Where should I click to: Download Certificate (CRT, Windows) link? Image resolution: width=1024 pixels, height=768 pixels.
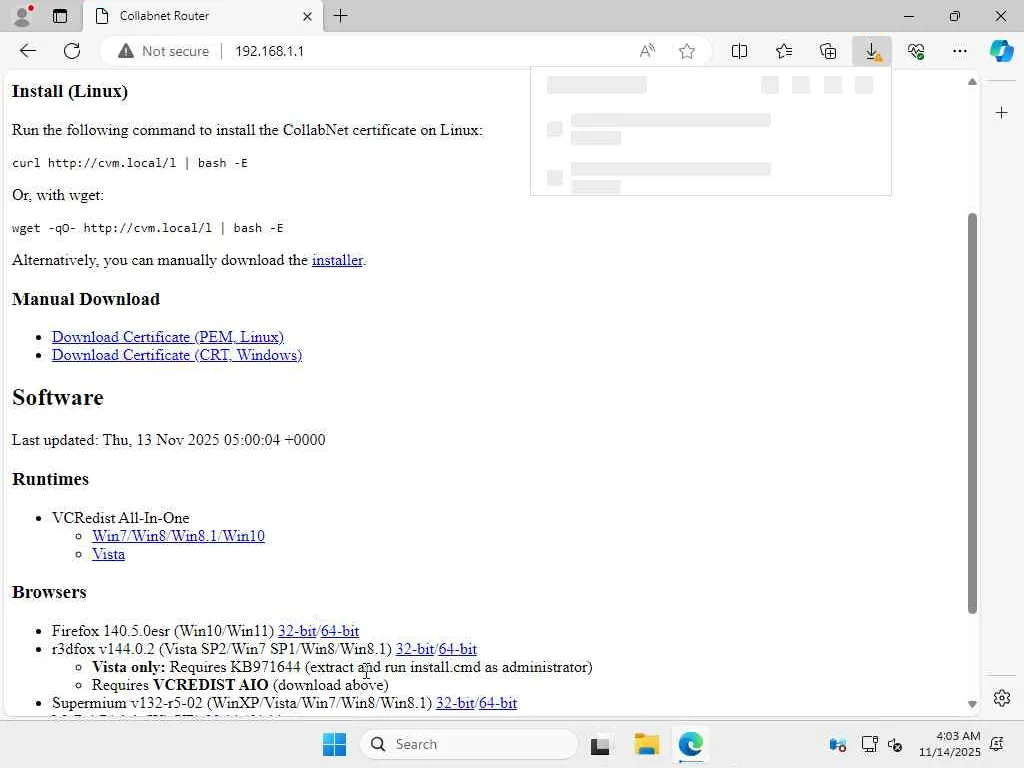177,355
